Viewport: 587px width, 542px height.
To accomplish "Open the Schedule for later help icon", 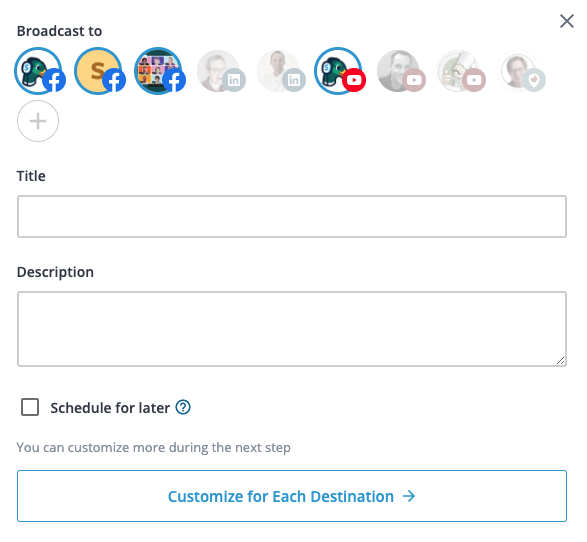I will tap(183, 407).
